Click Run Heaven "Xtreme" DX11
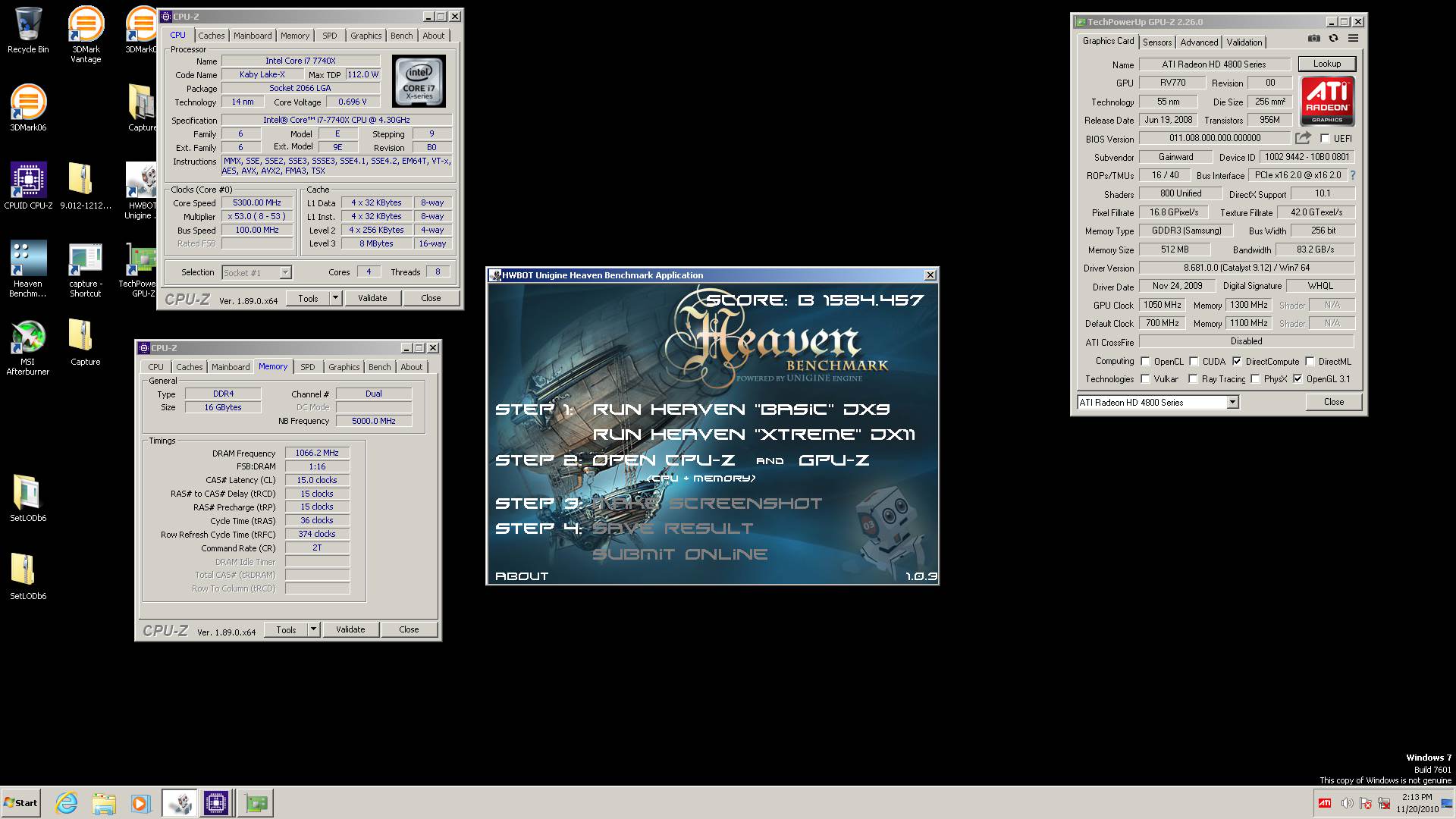 (x=754, y=435)
